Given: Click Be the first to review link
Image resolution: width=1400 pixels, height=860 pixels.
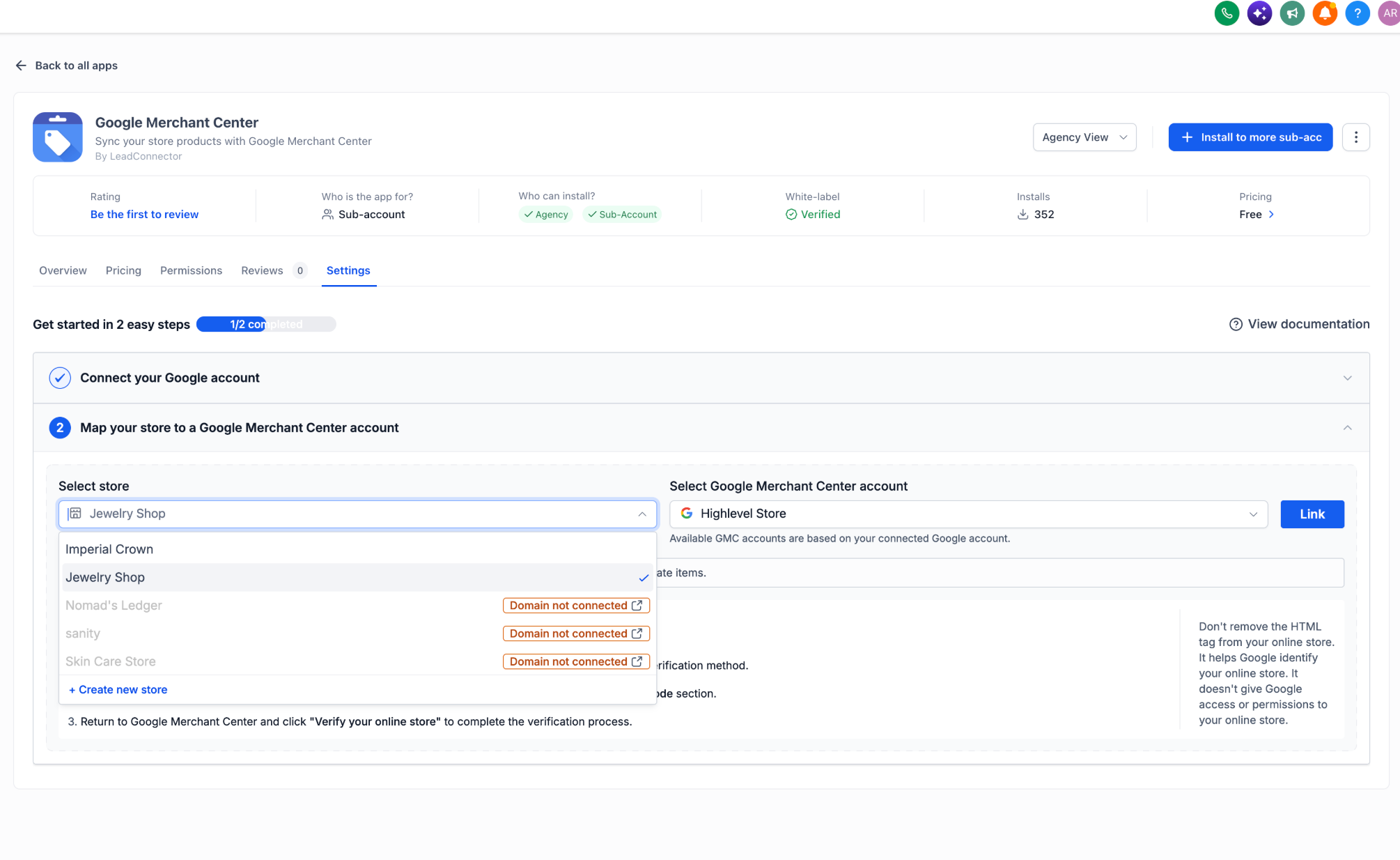Looking at the screenshot, I should pos(144,215).
